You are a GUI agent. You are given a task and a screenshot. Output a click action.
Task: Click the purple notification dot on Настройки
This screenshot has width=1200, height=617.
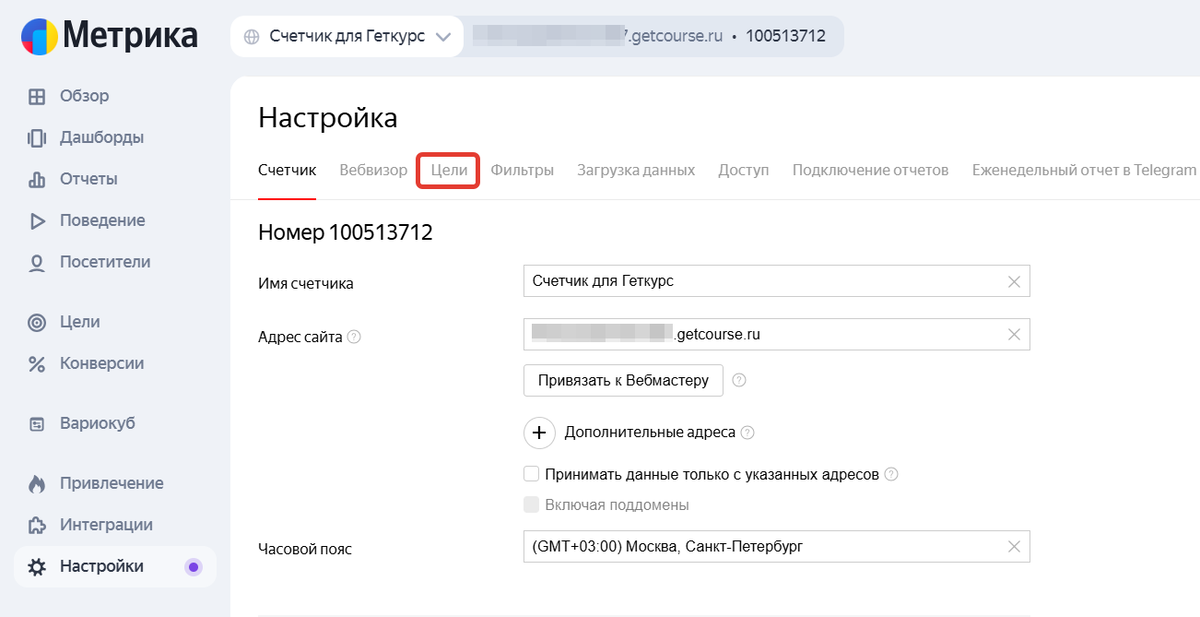194,567
